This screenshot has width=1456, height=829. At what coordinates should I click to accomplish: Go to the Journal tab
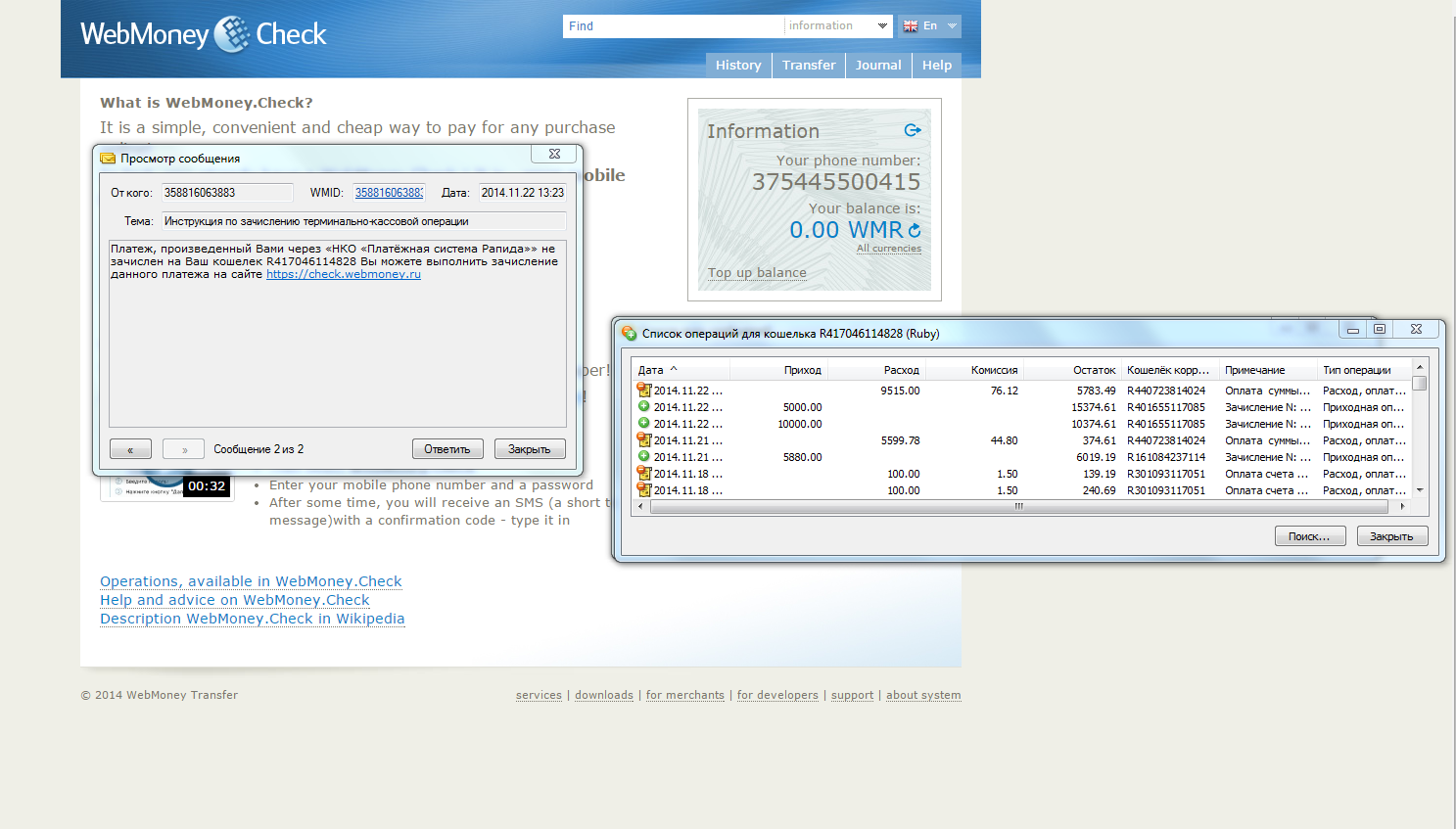coord(878,66)
